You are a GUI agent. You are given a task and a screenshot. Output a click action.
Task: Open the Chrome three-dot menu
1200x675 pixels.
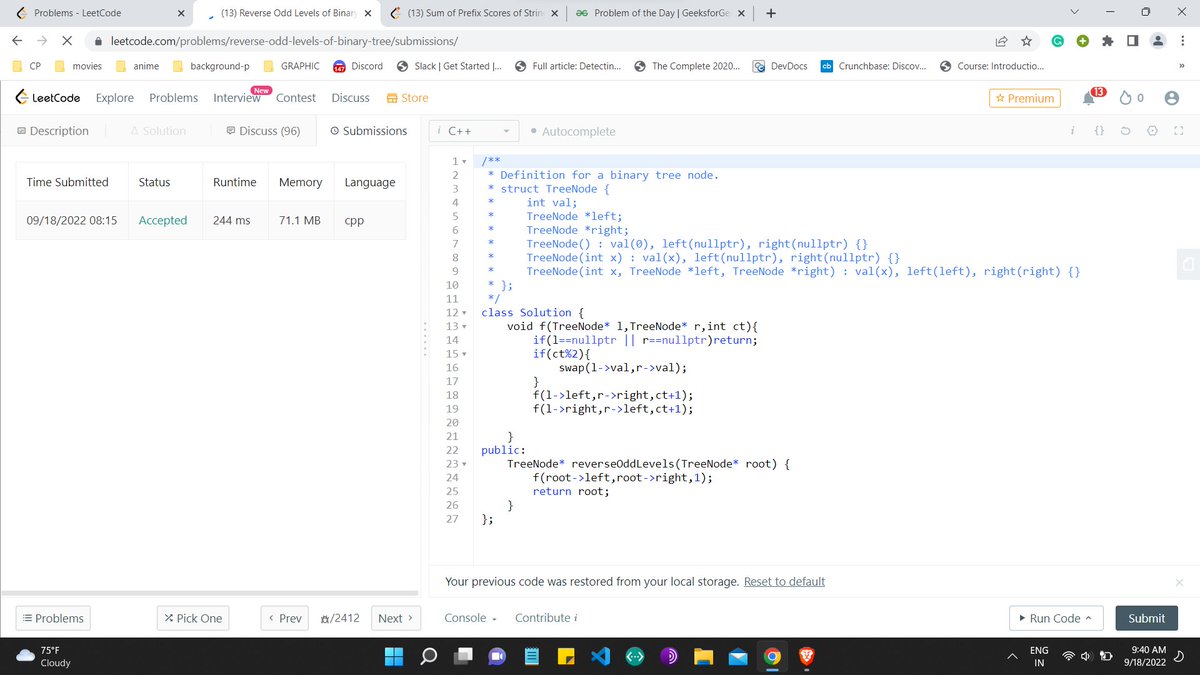1181,41
